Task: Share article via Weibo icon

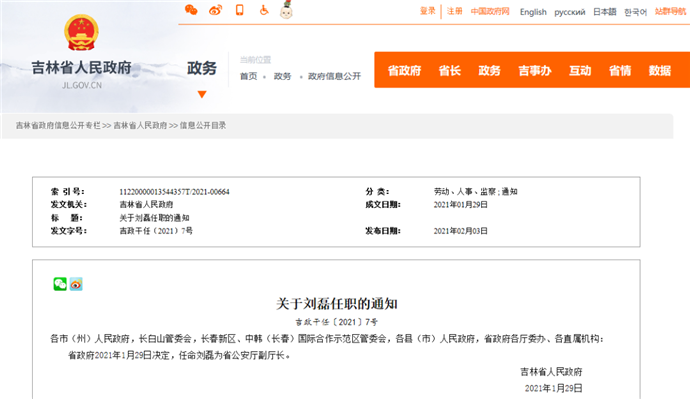Action: click(x=76, y=284)
